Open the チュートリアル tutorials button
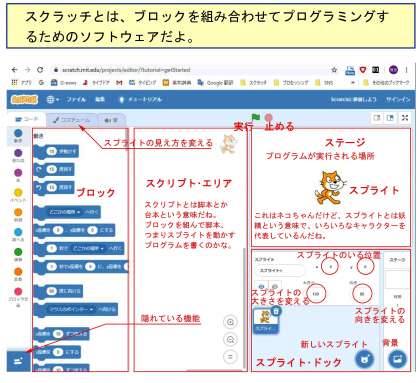The width and height of the screenshot is (420, 383). click(x=141, y=99)
